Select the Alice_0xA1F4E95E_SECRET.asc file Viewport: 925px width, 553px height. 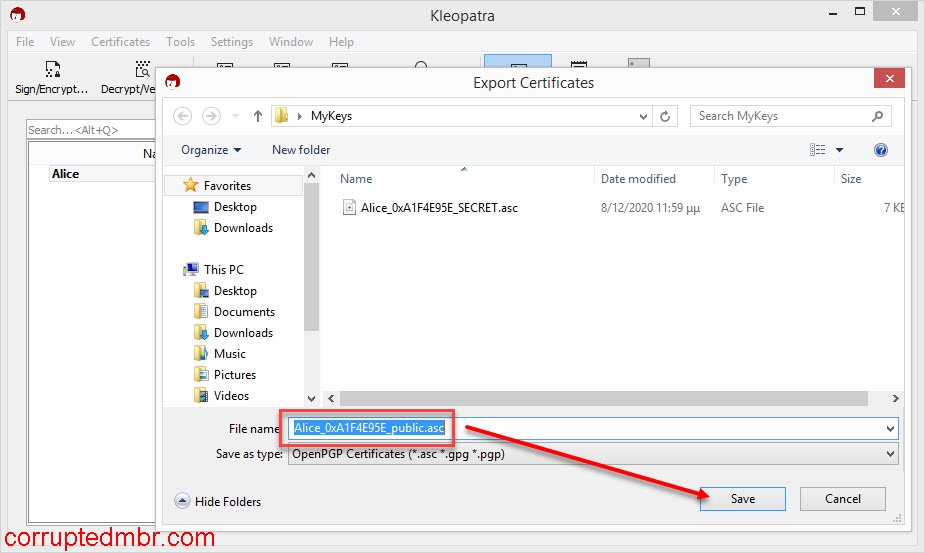pos(438,208)
